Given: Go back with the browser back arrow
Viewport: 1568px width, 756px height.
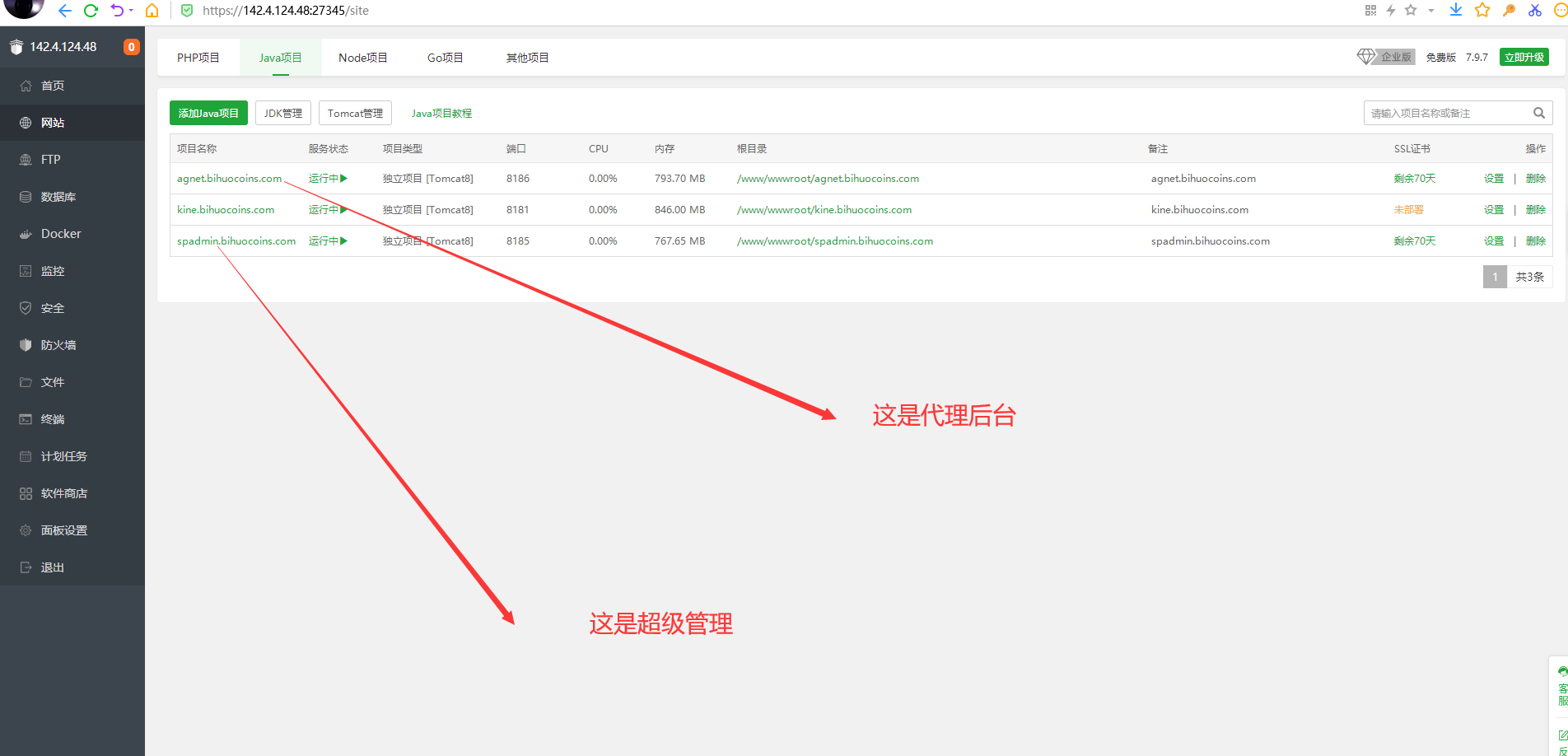Looking at the screenshot, I should (64, 11).
